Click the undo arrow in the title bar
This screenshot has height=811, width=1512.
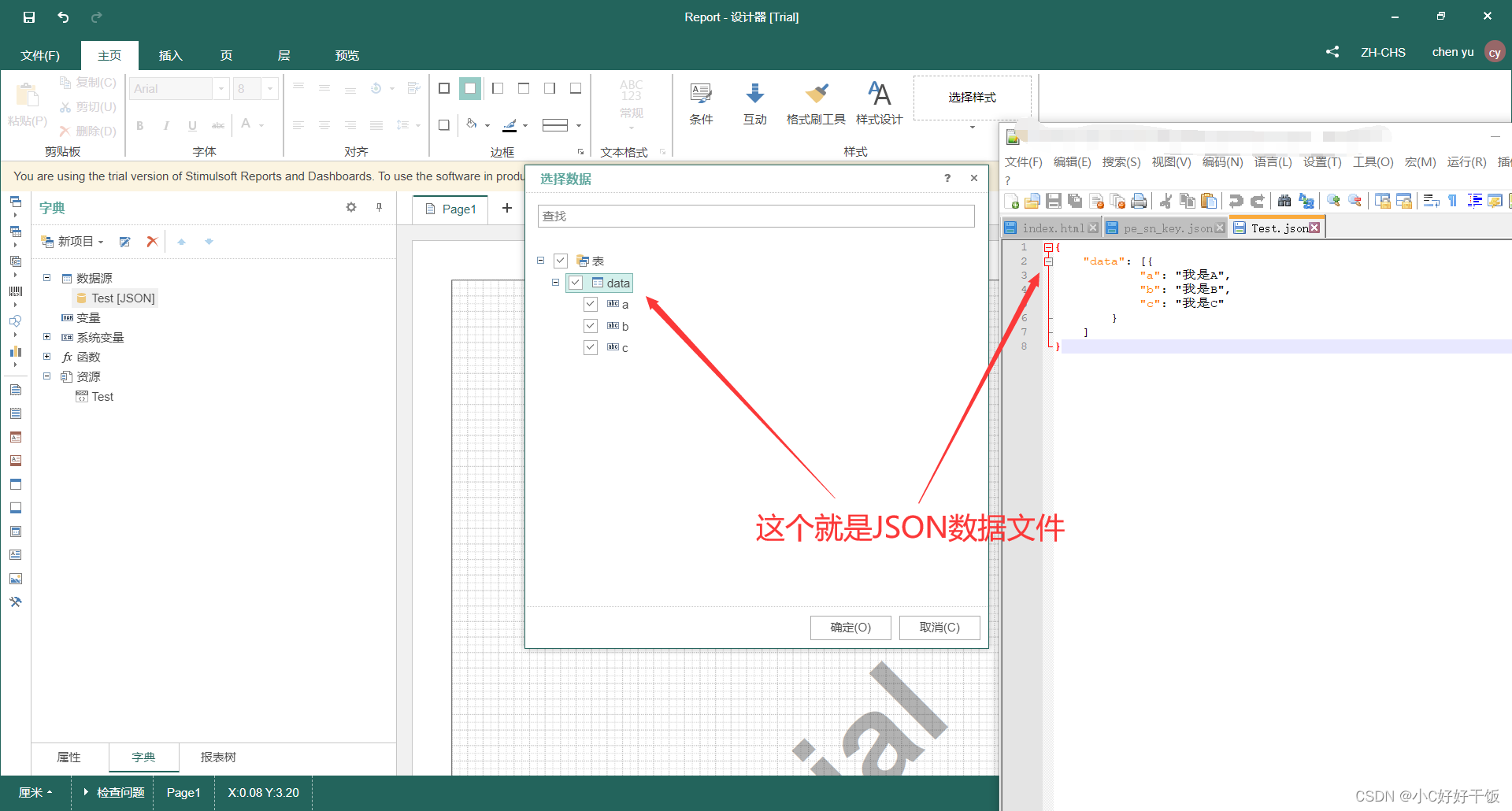coord(63,17)
